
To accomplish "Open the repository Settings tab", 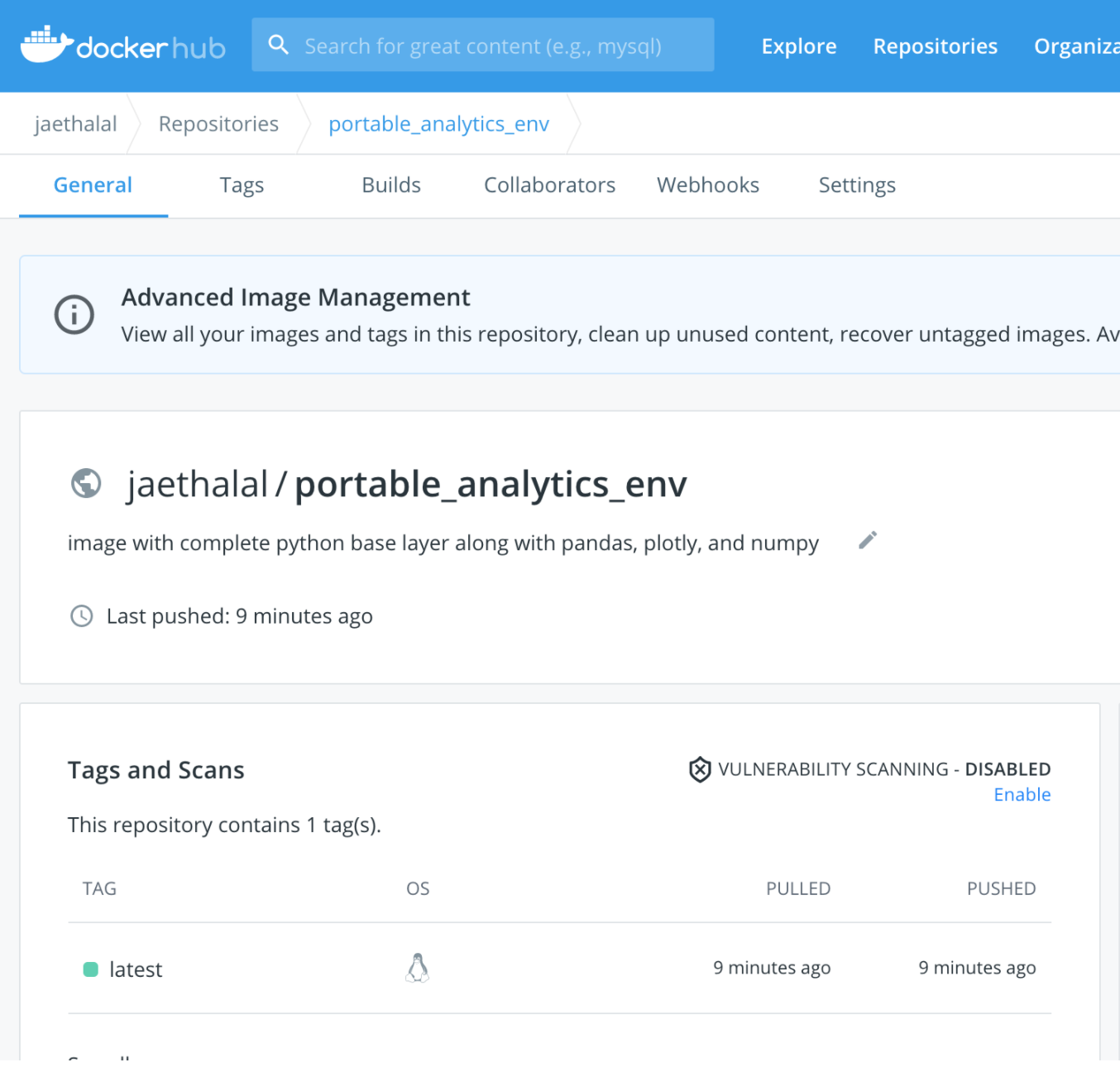I will tap(857, 185).
